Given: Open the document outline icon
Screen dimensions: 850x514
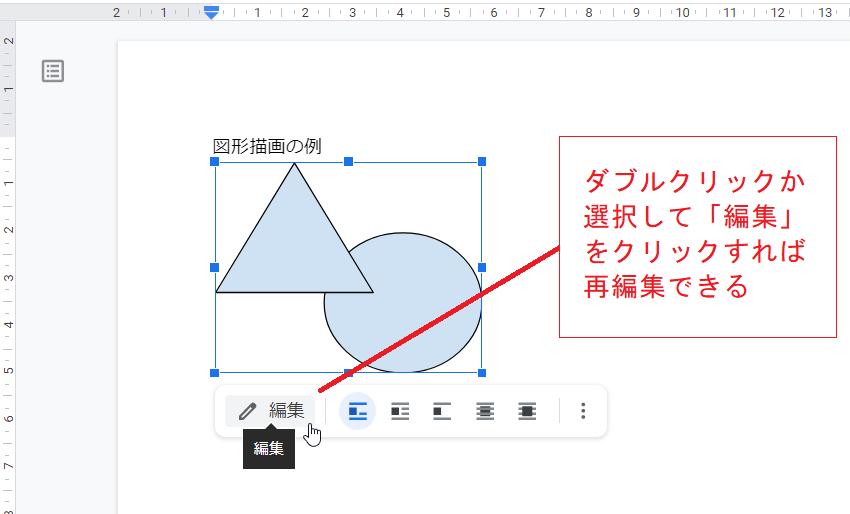Looking at the screenshot, I should point(53,71).
